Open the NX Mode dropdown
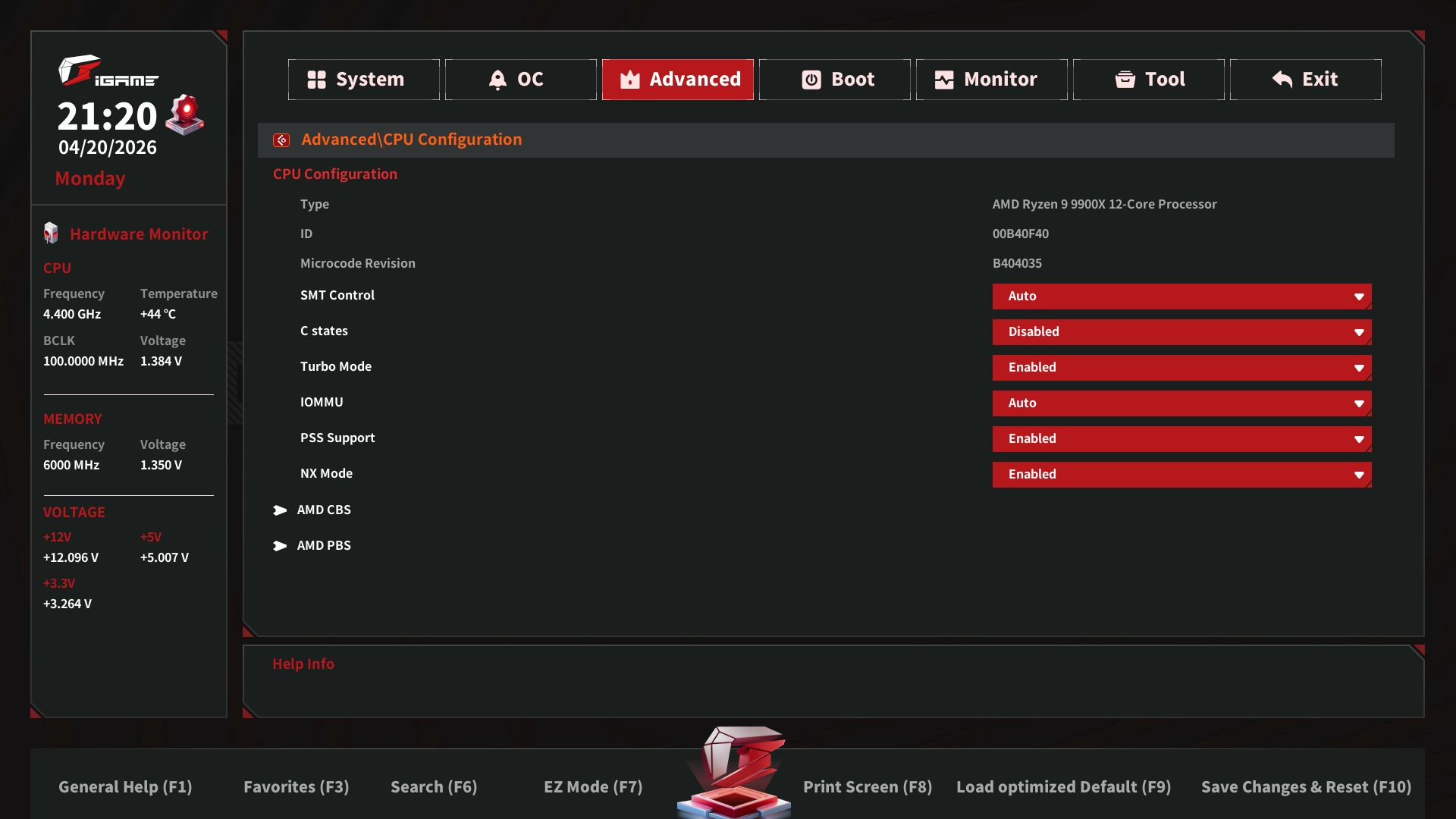This screenshot has width=1456, height=819. click(1182, 475)
